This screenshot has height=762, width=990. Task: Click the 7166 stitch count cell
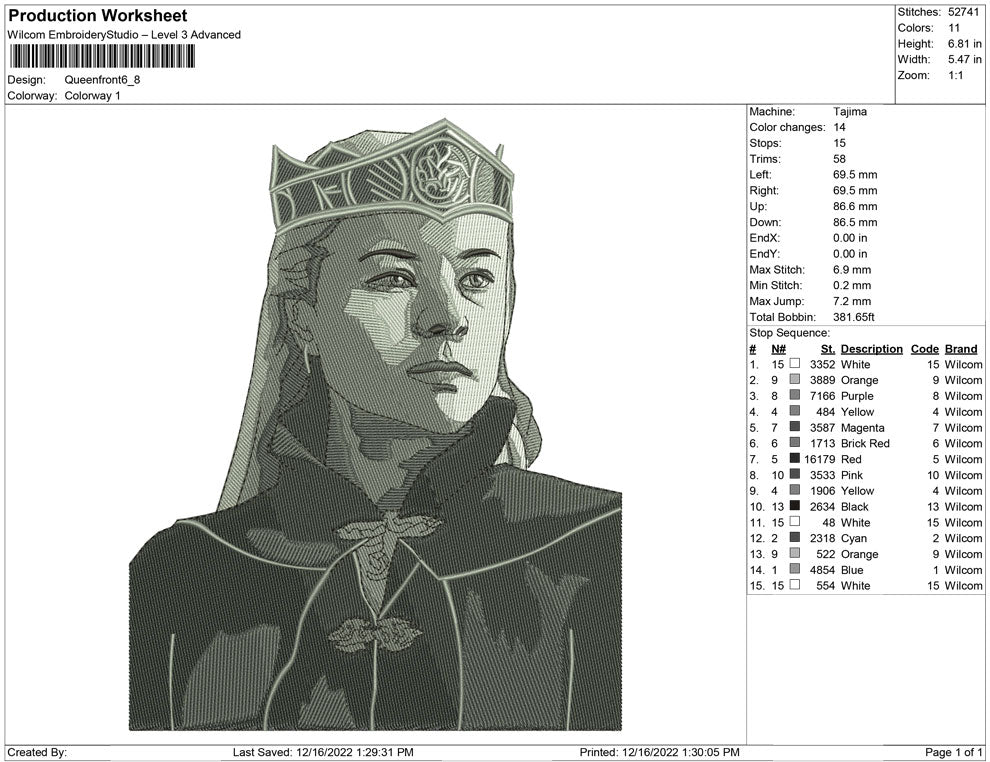click(x=823, y=396)
